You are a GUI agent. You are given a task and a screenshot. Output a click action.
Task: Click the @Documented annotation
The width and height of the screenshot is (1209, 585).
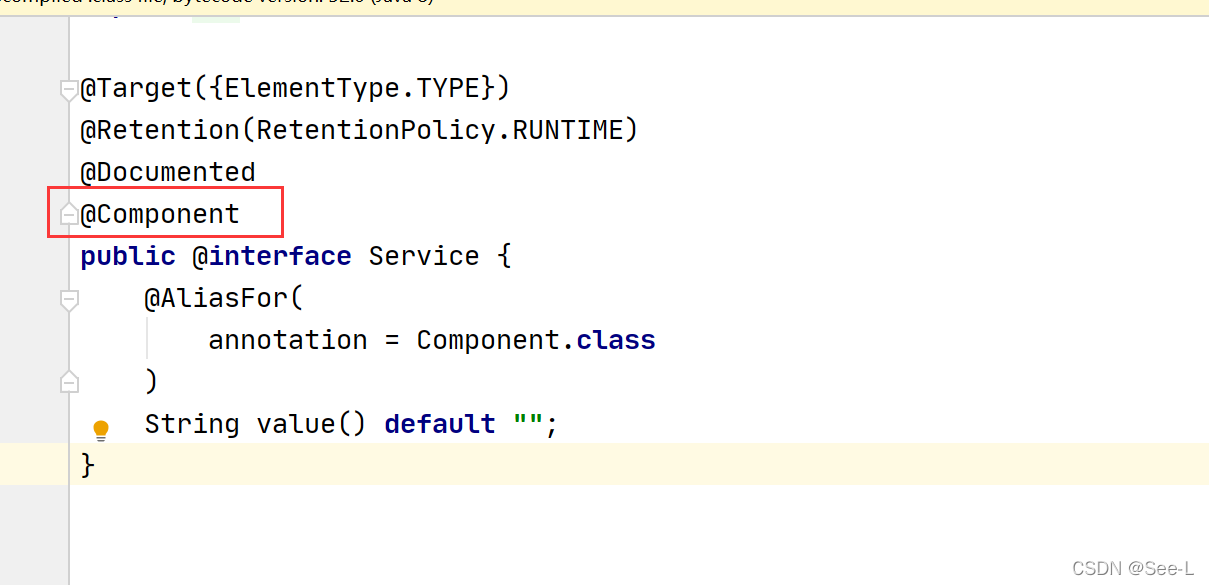tap(168, 172)
